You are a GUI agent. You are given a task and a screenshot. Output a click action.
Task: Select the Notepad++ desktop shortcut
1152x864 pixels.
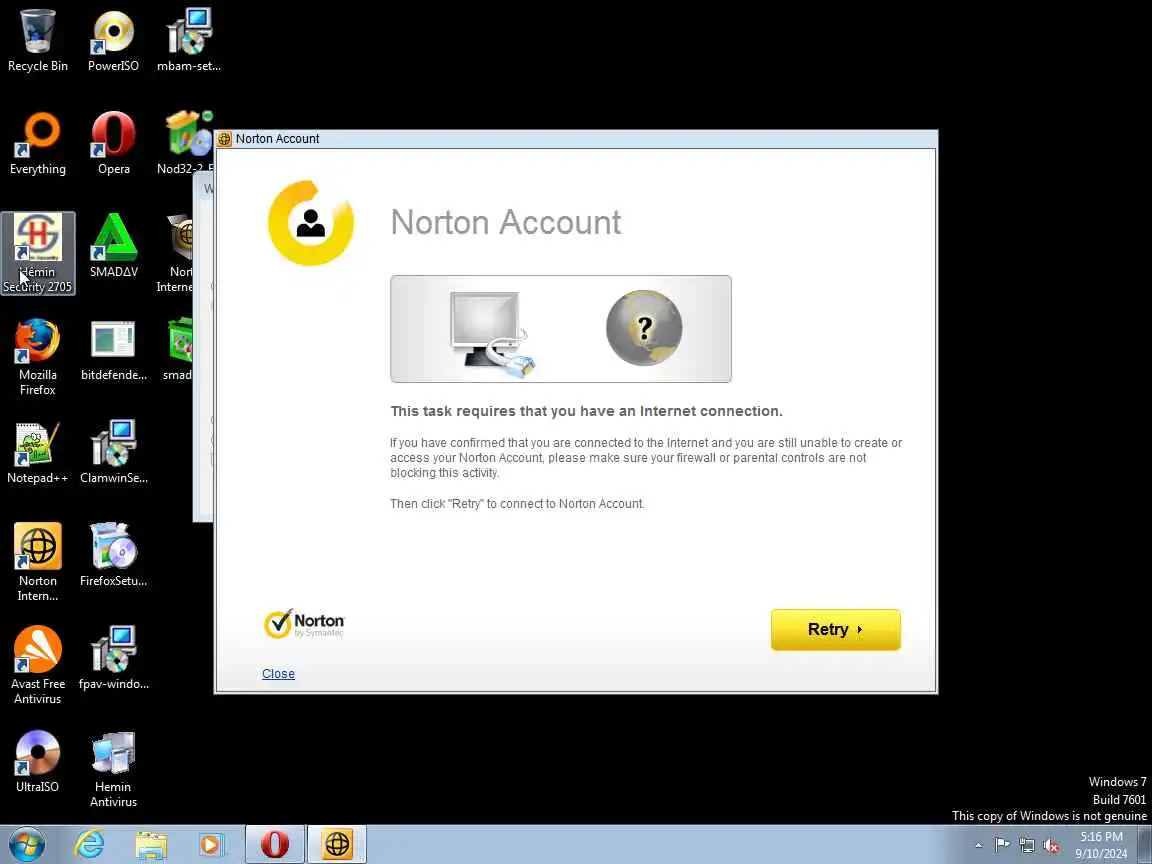(x=37, y=453)
